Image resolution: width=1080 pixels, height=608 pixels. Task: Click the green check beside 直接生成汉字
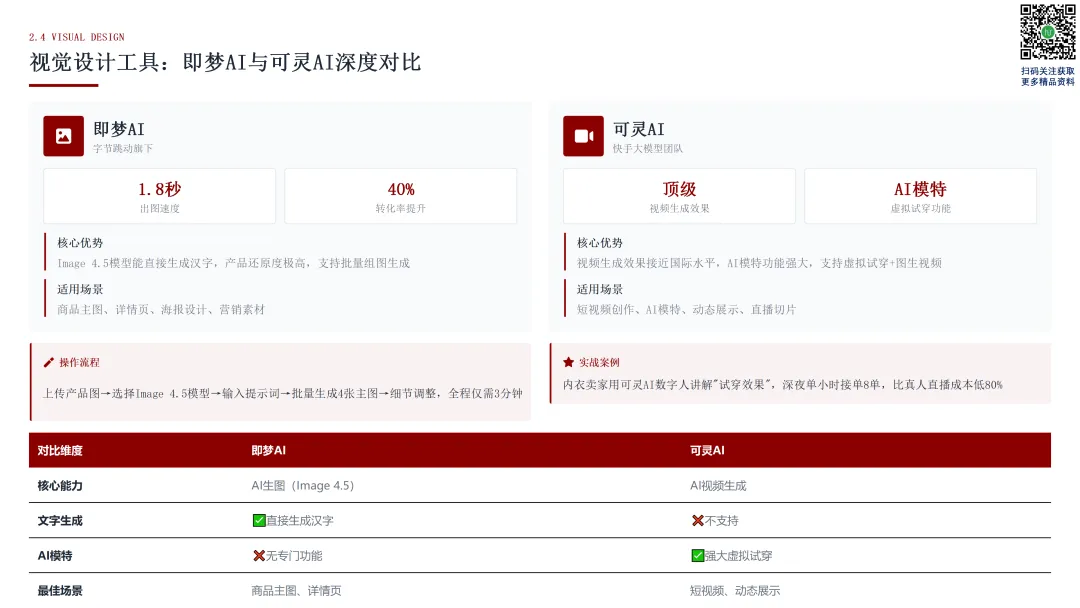(x=259, y=521)
